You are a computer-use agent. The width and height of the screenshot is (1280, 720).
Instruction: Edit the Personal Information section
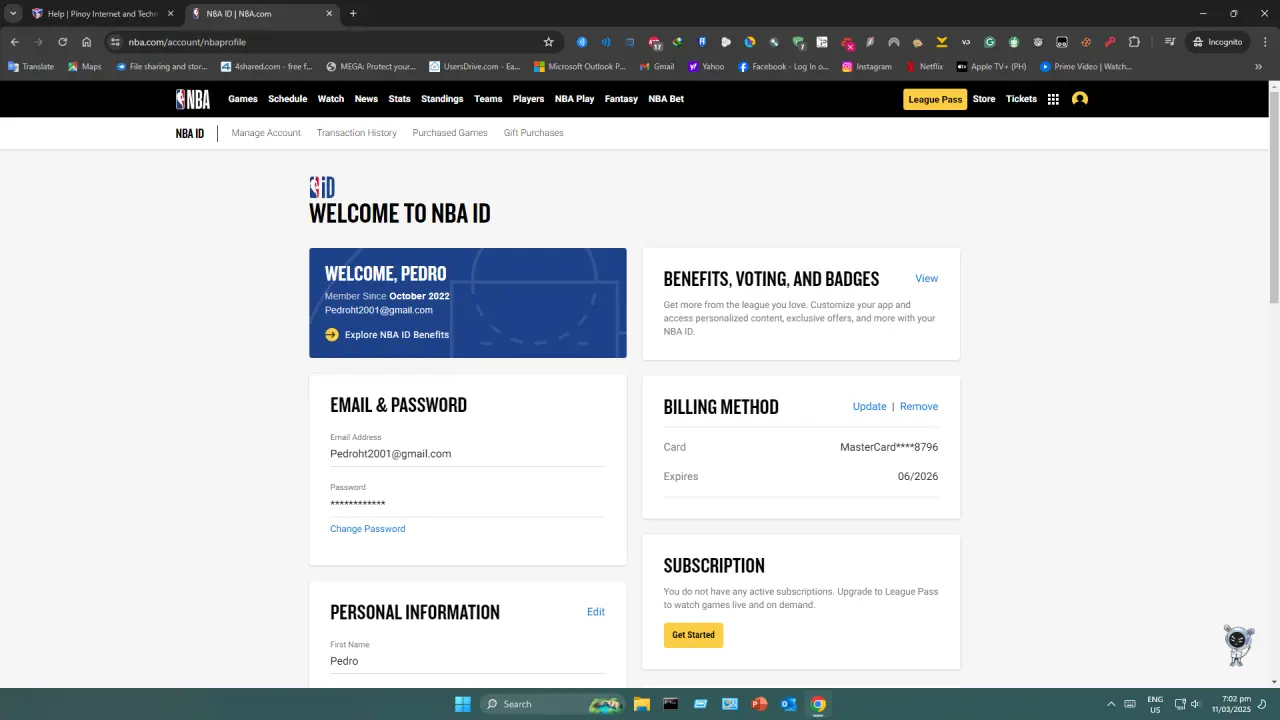pyautogui.click(x=596, y=612)
